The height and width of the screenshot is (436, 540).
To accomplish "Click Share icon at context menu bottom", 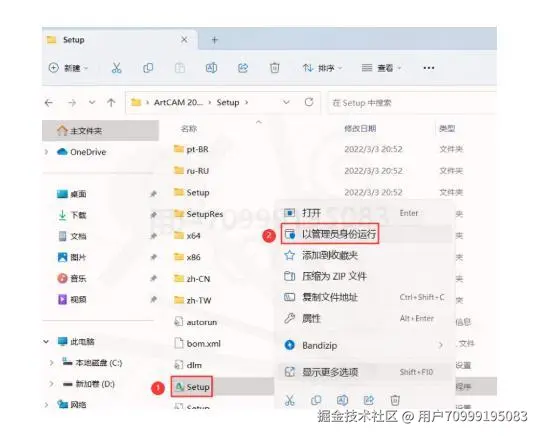I will [x=368, y=400].
